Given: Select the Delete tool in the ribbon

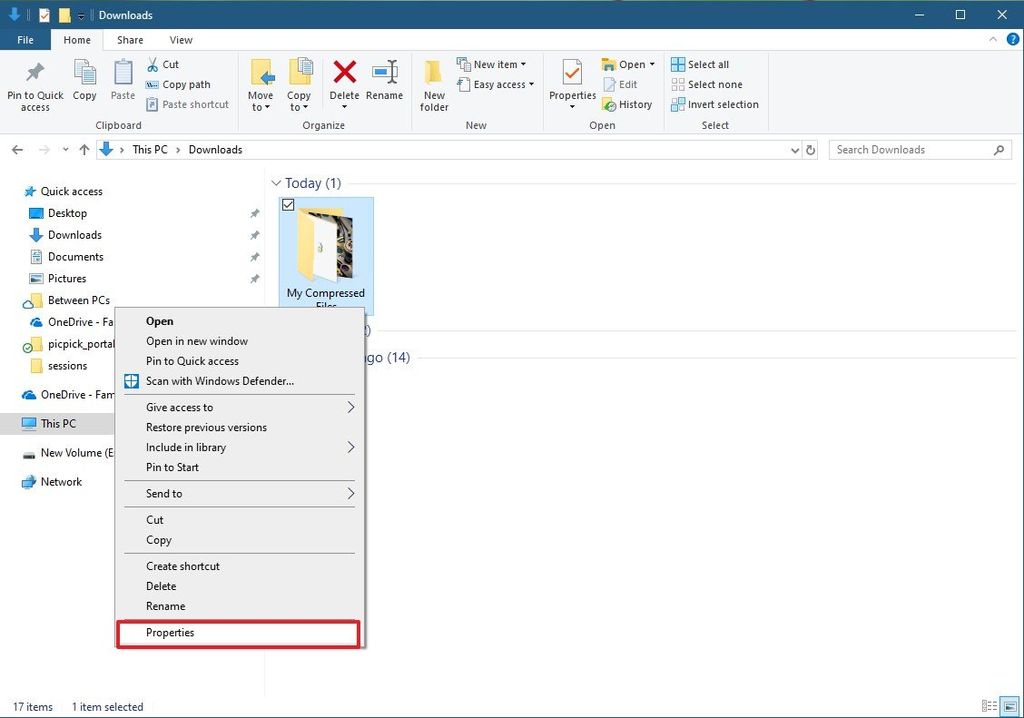Looking at the screenshot, I should coord(344,80).
